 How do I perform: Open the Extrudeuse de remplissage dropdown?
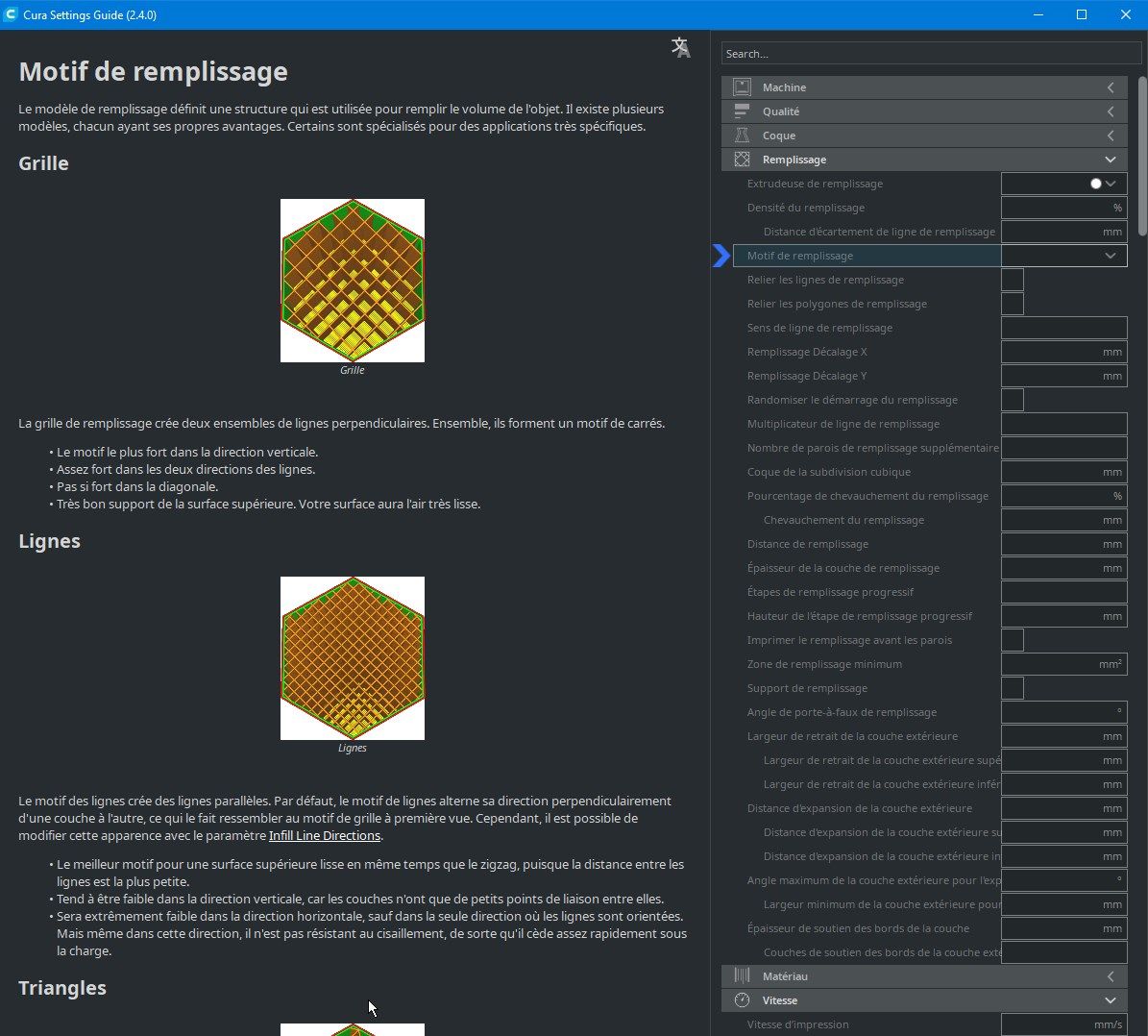1063,184
